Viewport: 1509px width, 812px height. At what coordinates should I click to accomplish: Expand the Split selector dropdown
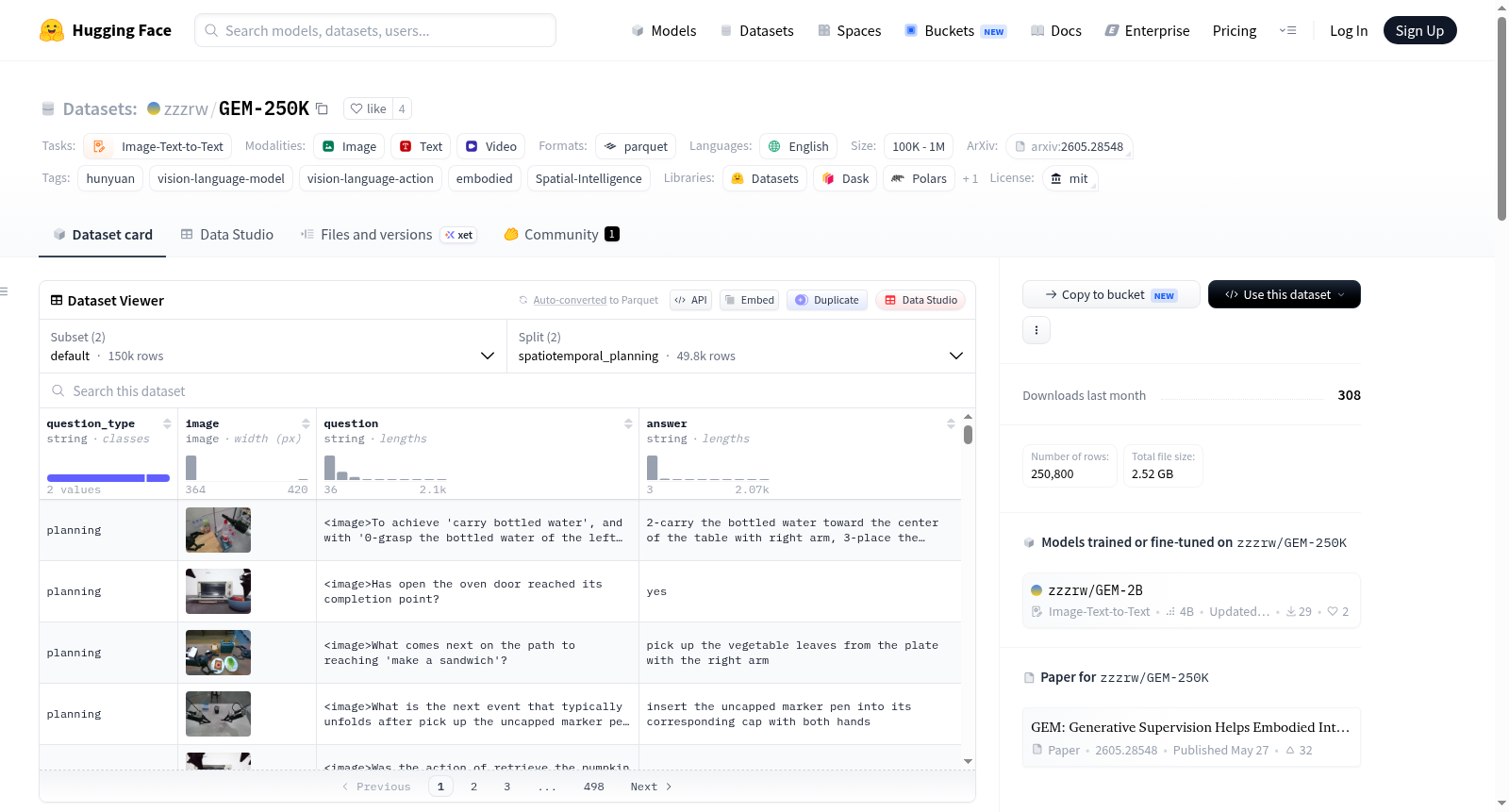pyautogui.click(x=740, y=346)
